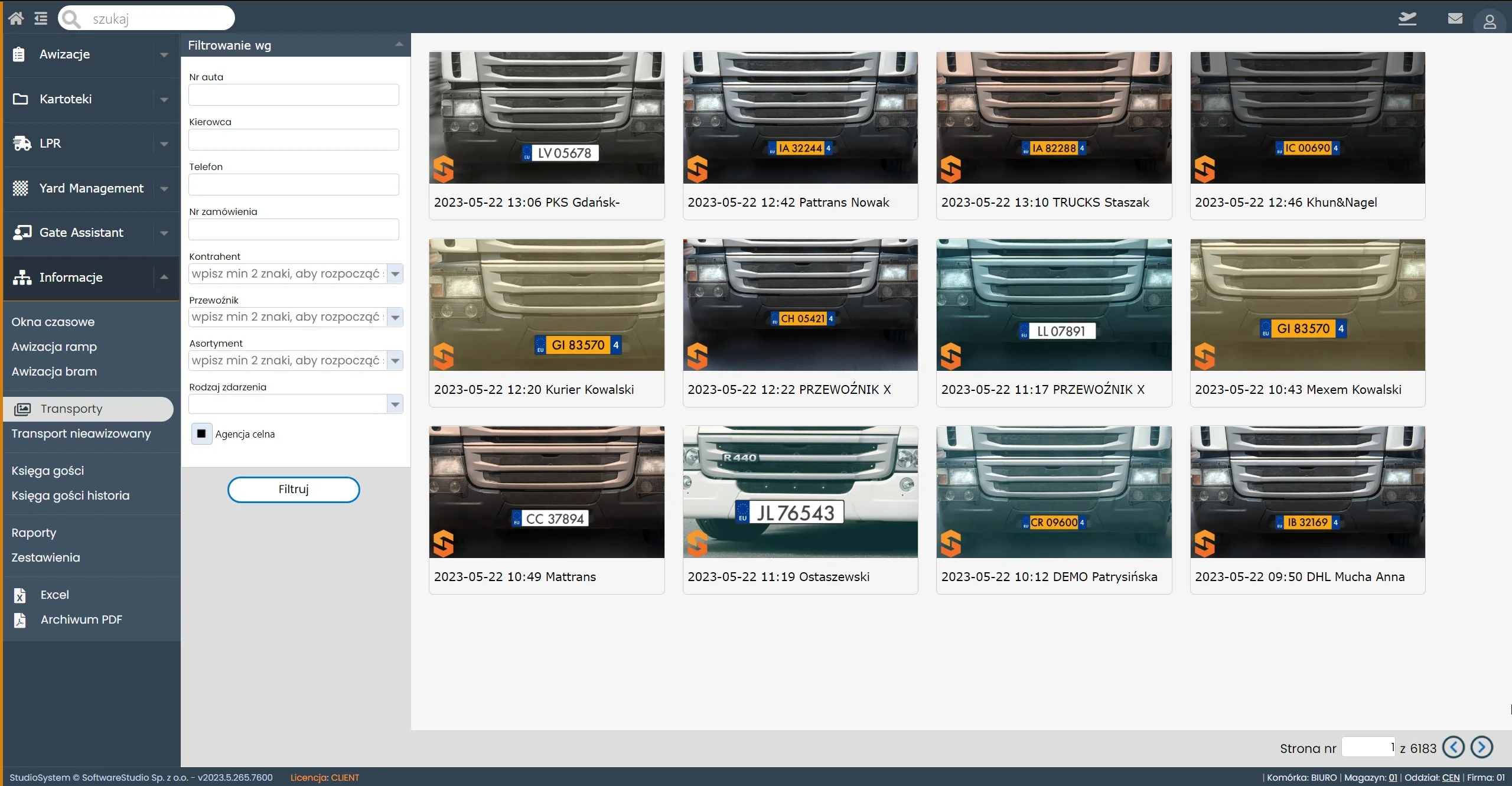1512x786 pixels.
Task: Go to previous page arrow
Action: pos(1453,747)
